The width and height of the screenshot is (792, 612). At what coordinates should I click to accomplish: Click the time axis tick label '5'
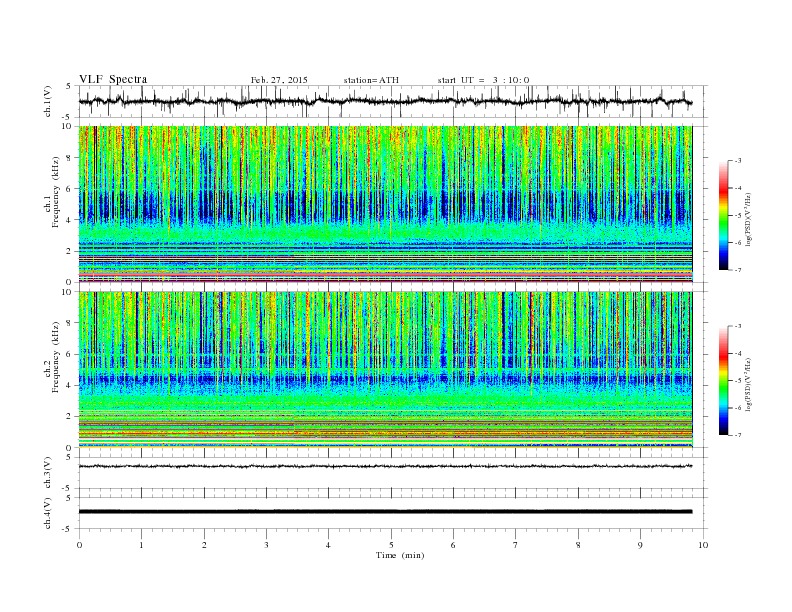click(x=391, y=545)
